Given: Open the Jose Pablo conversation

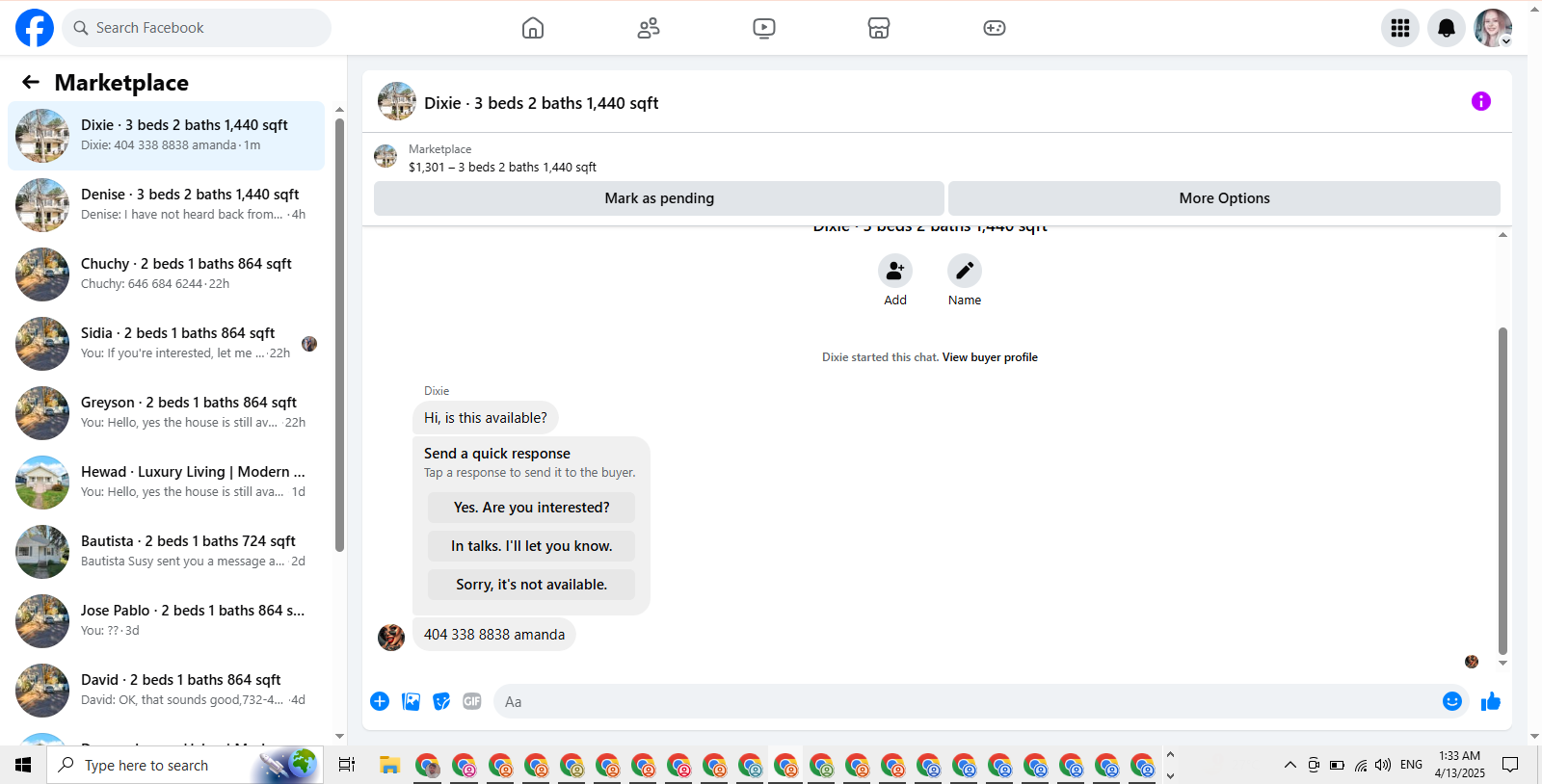Looking at the screenshot, I should tap(166, 621).
